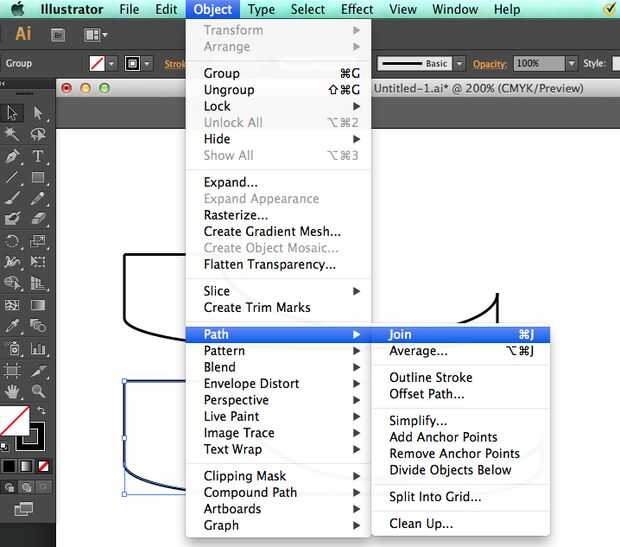Choose Average... from Path submenu
Viewport: 620px width, 547px height.
point(461,351)
